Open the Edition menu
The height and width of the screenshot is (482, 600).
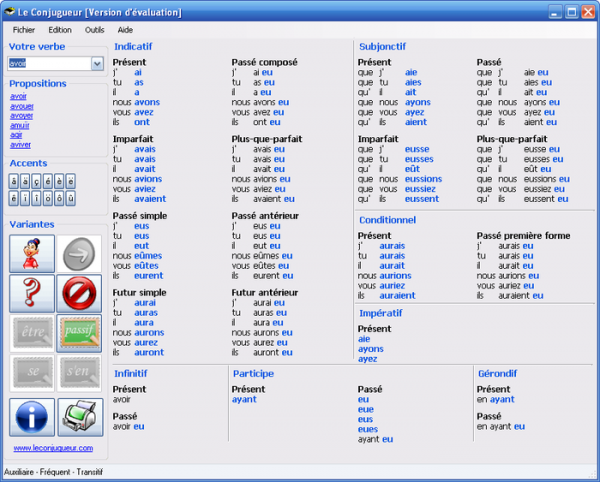(x=60, y=30)
